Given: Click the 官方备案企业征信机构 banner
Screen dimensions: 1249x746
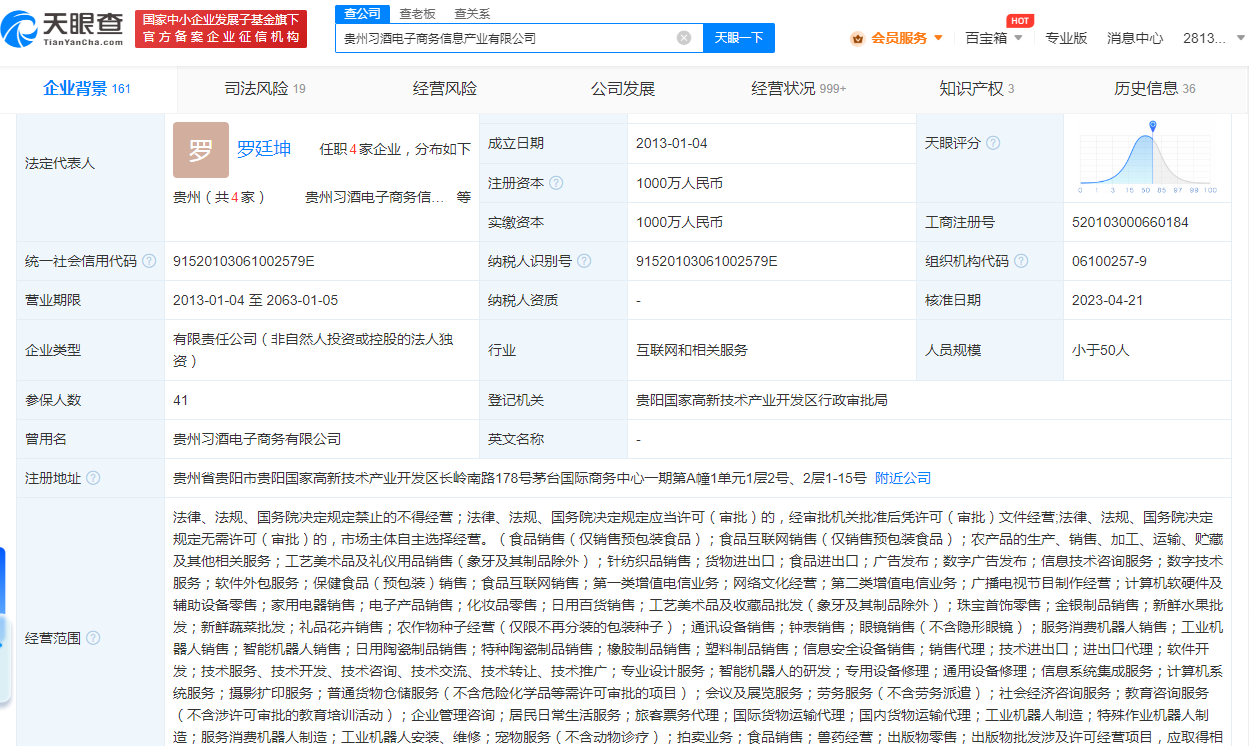Looking at the screenshot, I should click(221, 29).
